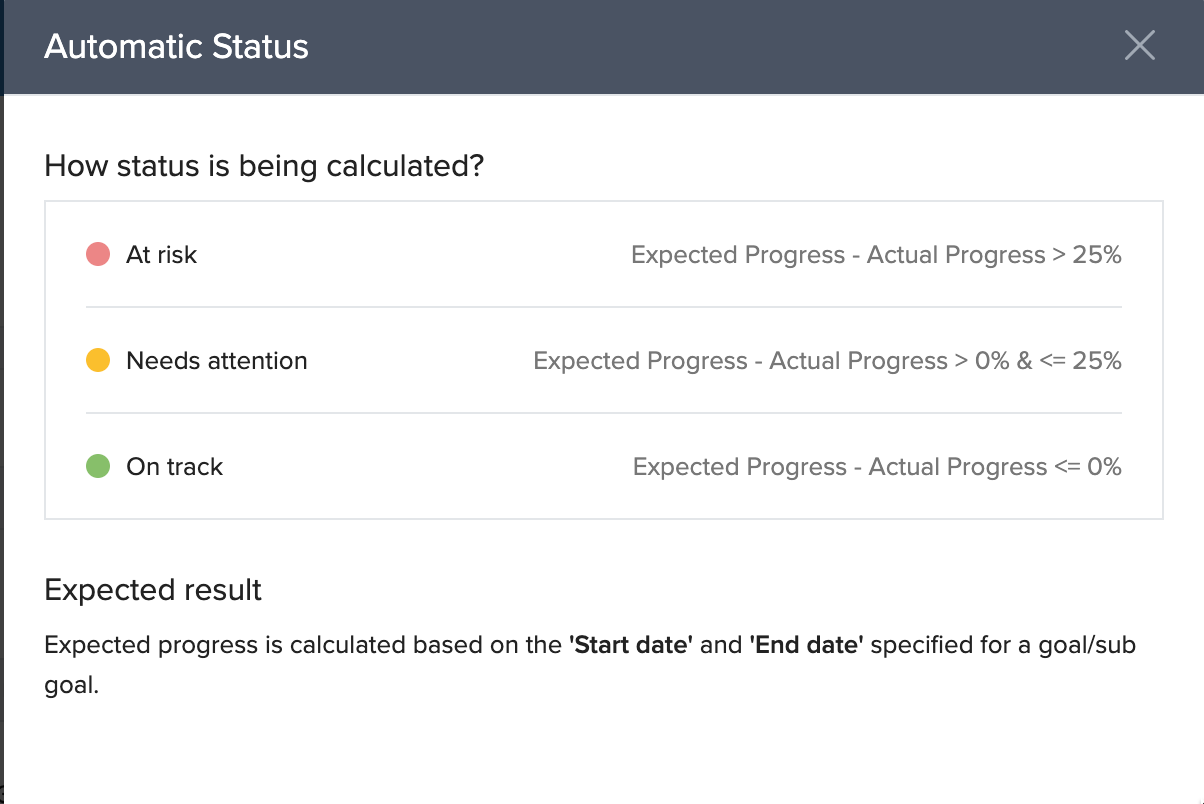Select the 'Expected result' heading
The height and width of the screenshot is (804, 1204).
153,590
